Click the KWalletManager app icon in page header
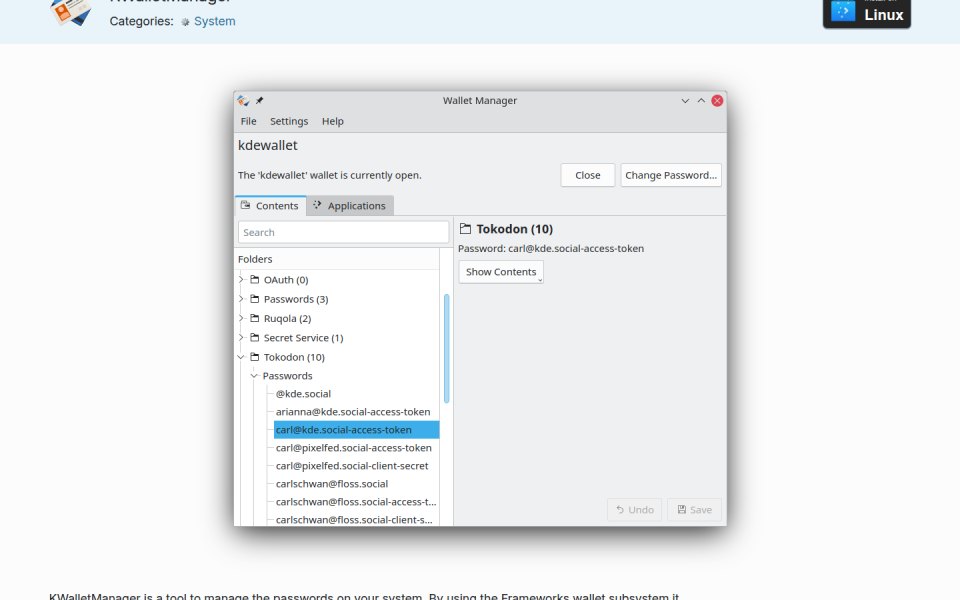Screen dimensions: 960x600 click(x=72, y=12)
